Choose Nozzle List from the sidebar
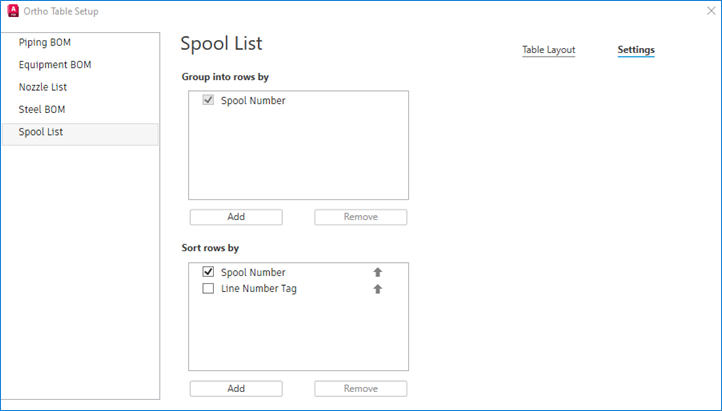The image size is (722, 411). coord(42,87)
